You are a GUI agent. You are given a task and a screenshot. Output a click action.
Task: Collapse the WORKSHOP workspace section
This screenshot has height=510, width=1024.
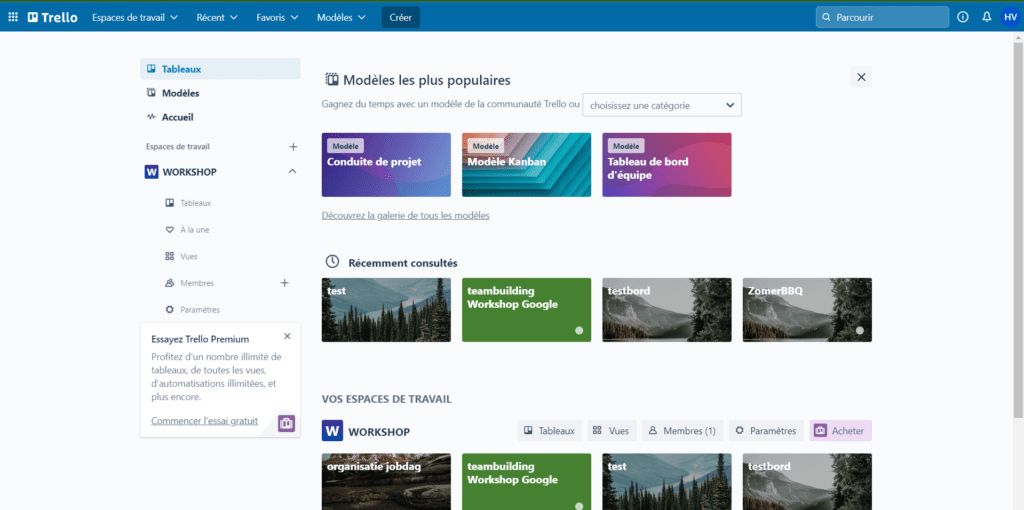point(292,171)
